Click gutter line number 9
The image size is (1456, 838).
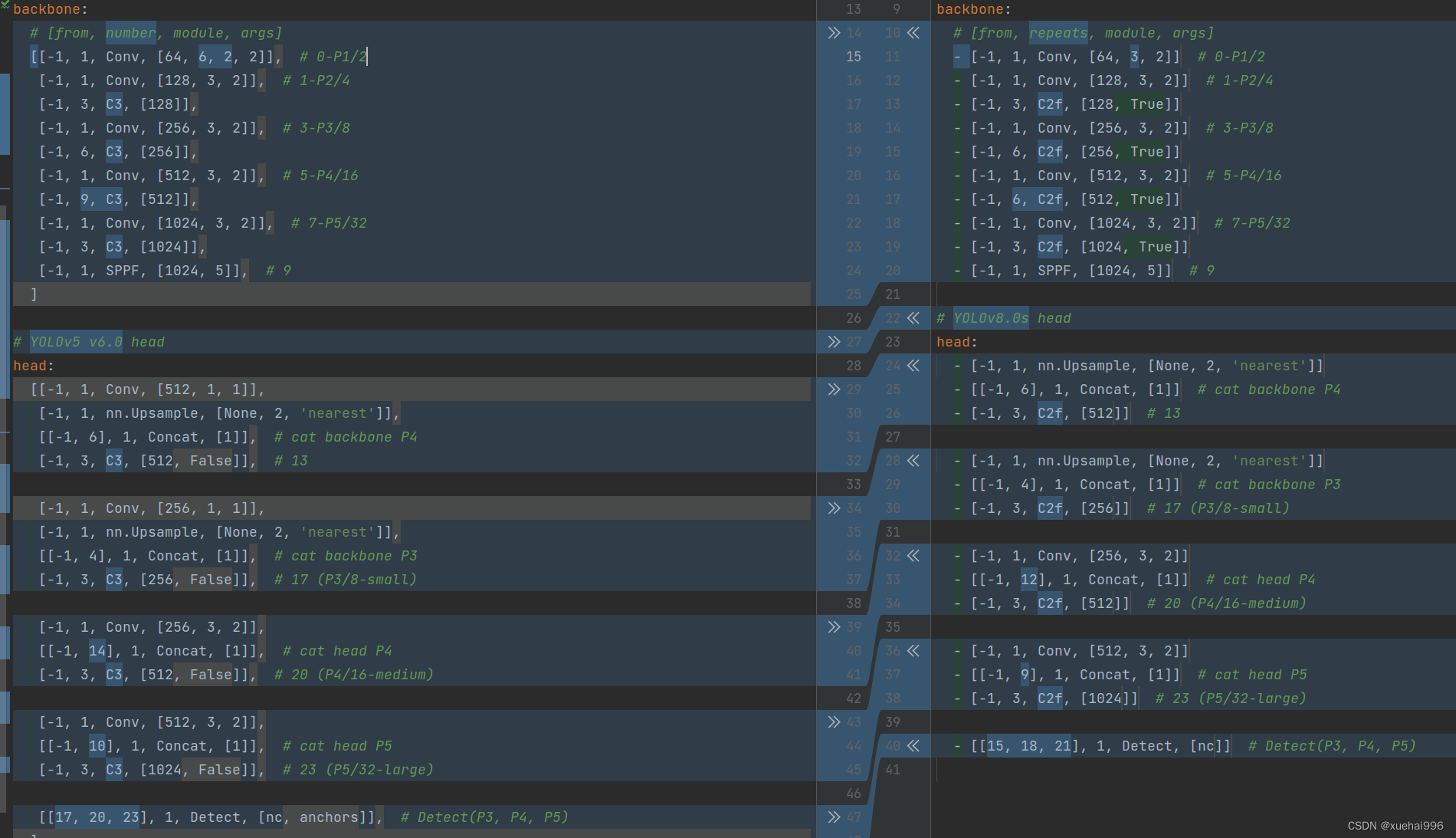897,9
